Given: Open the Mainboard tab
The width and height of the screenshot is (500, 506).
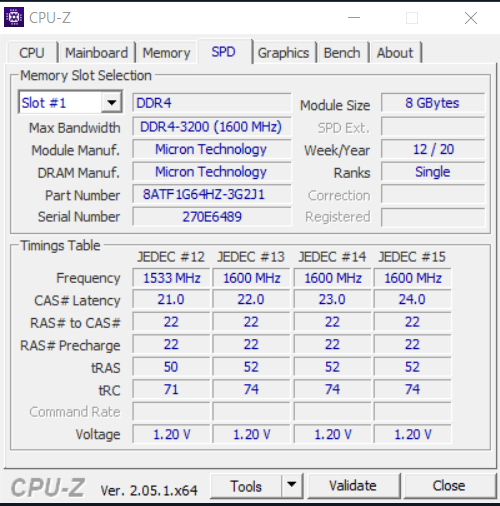Looking at the screenshot, I should (96, 53).
